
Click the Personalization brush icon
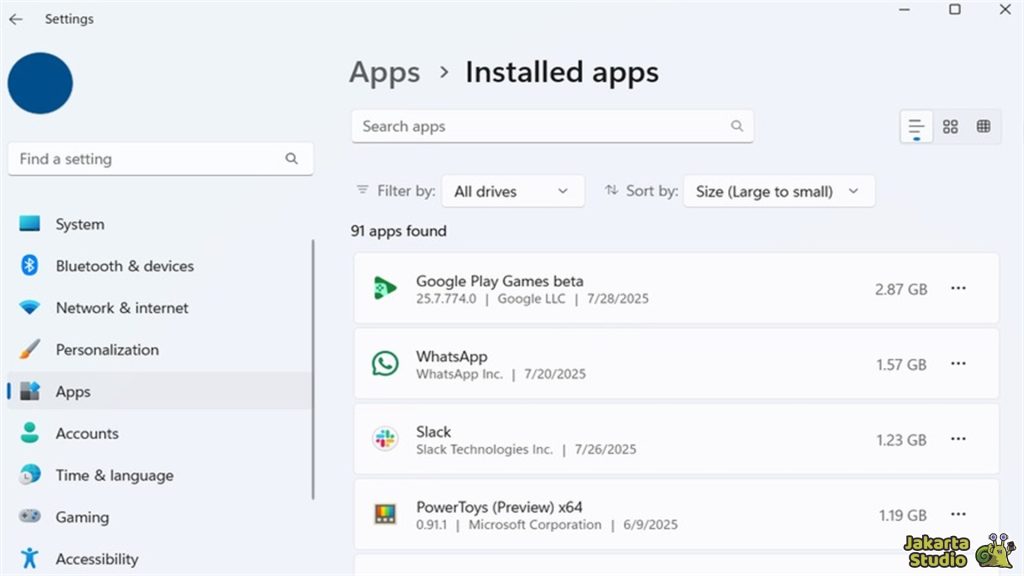[x=29, y=349]
